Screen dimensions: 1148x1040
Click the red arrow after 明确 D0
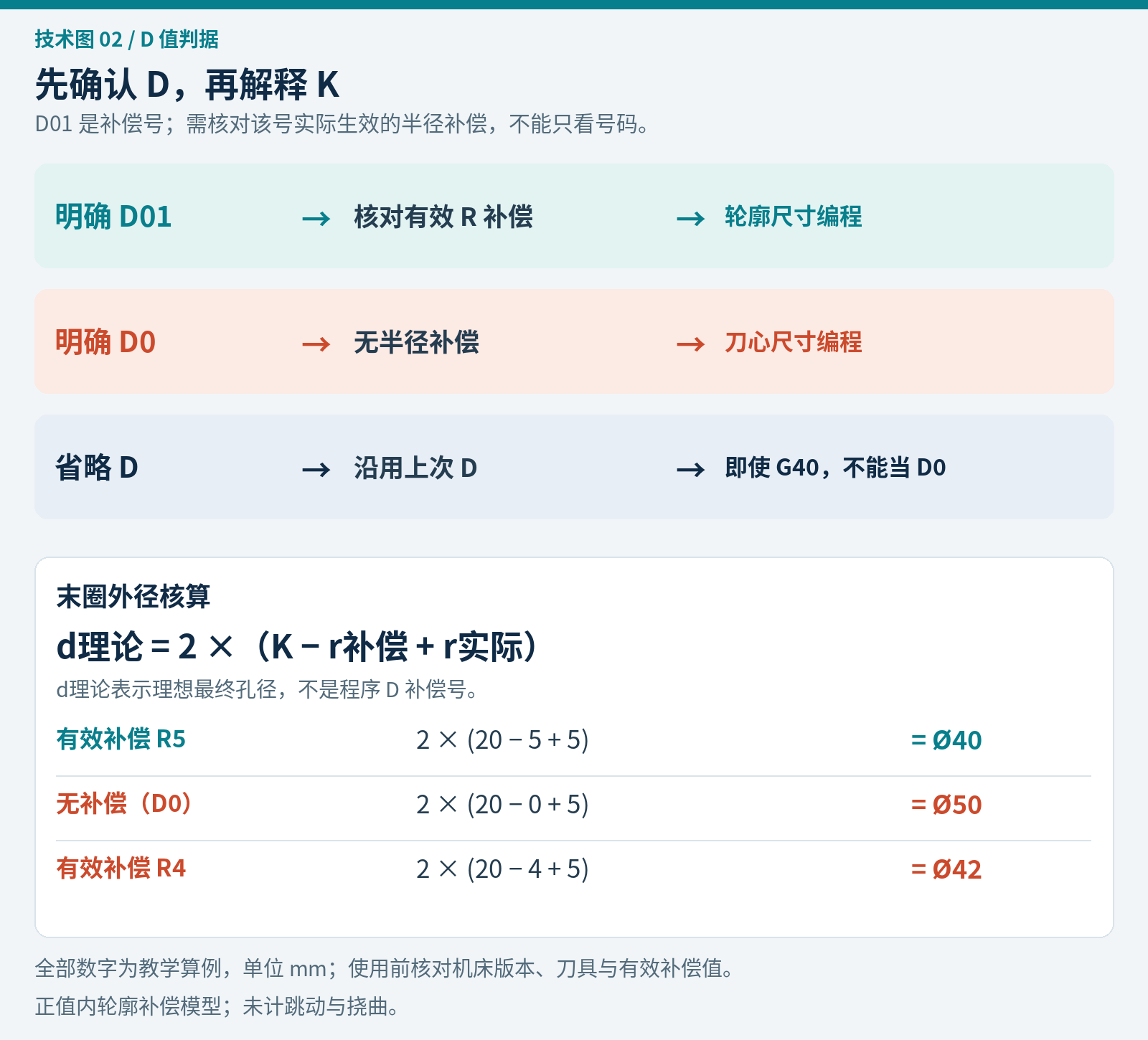[316, 344]
